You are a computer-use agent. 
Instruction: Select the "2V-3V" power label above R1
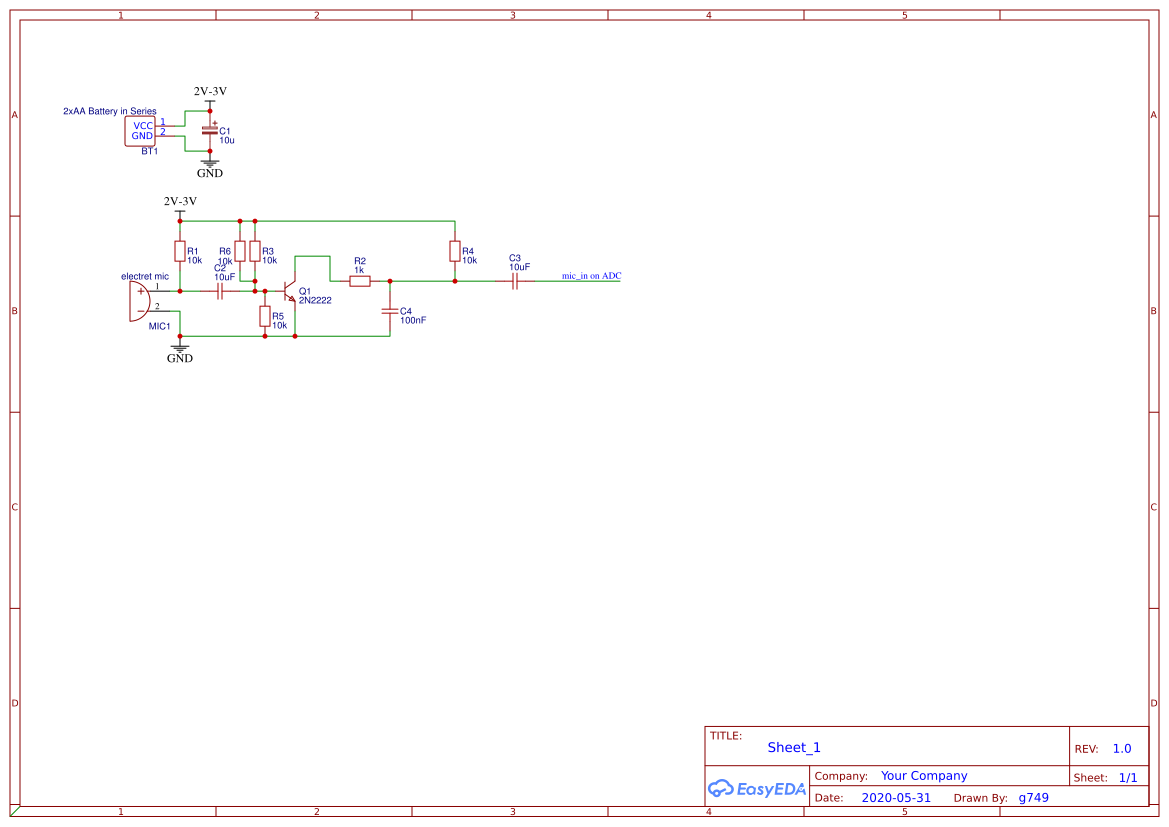coord(180,201)
